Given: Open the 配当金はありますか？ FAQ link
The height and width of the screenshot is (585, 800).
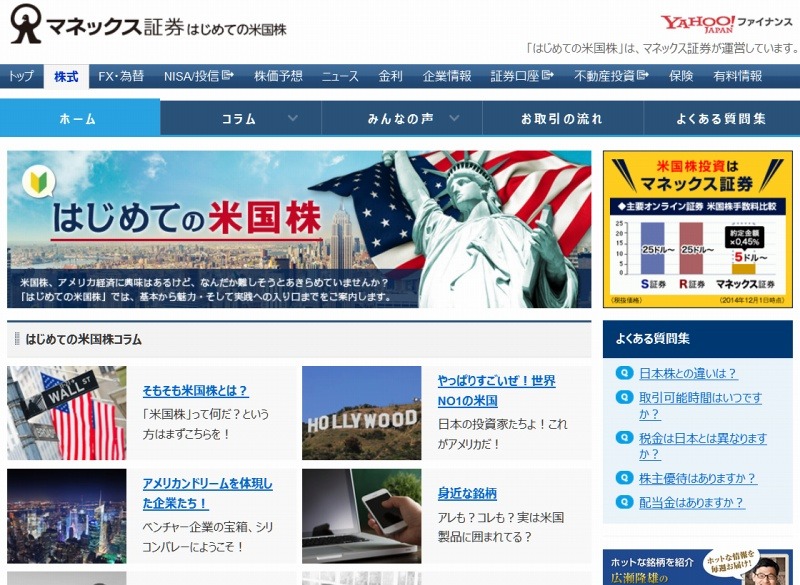Looking at the screenshot, I should pyautogui.click(x=692, y=502).
